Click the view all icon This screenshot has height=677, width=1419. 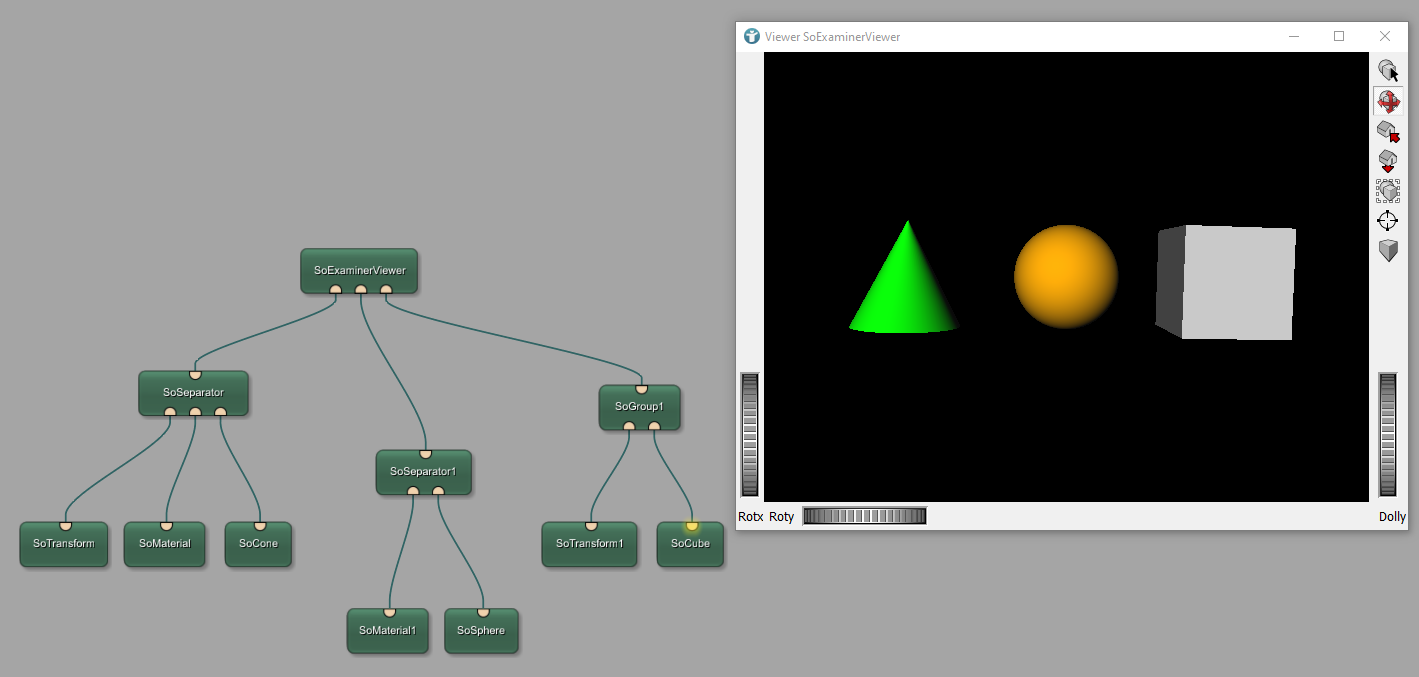(x=1388, y=191)
